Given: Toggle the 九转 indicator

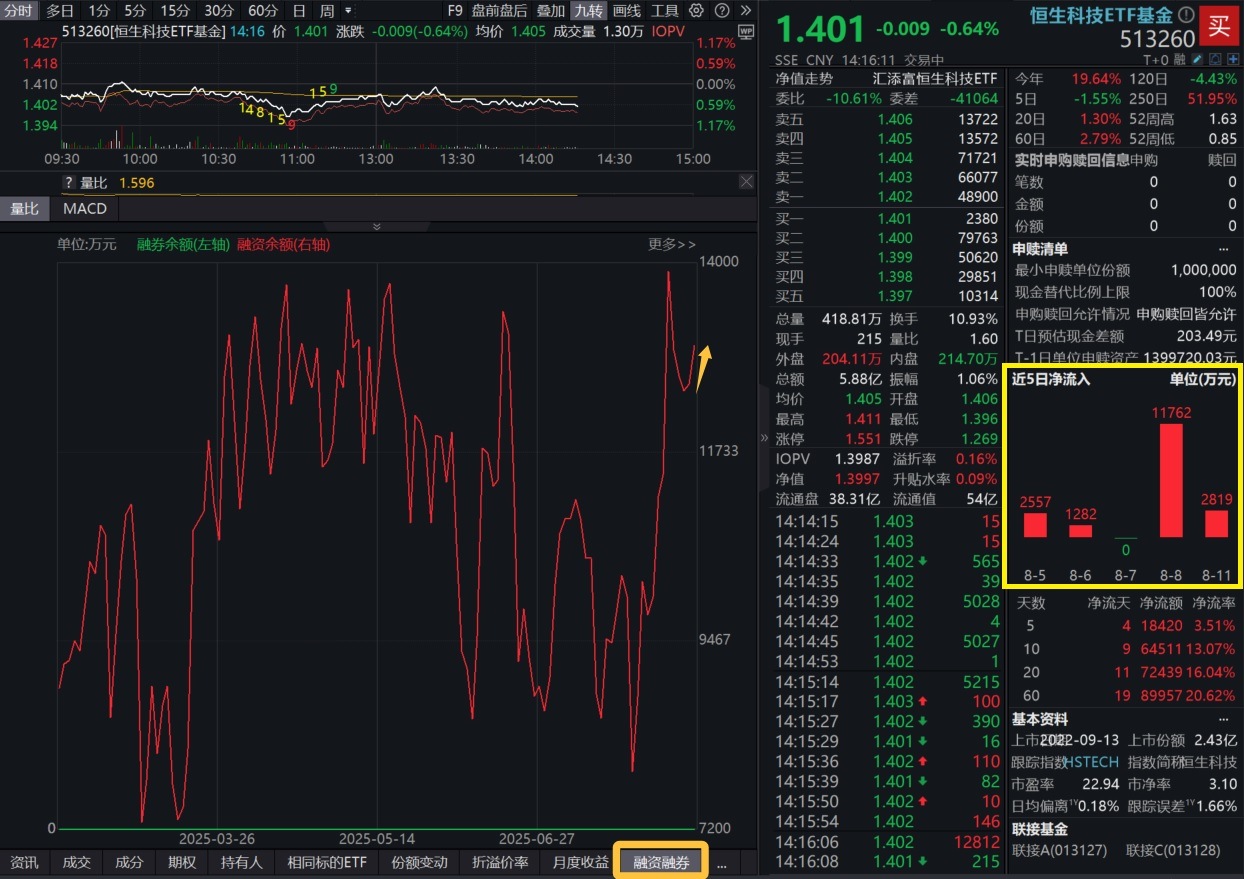Looking at the screenshot, I should pyautogui.click(x=588, y=11).
